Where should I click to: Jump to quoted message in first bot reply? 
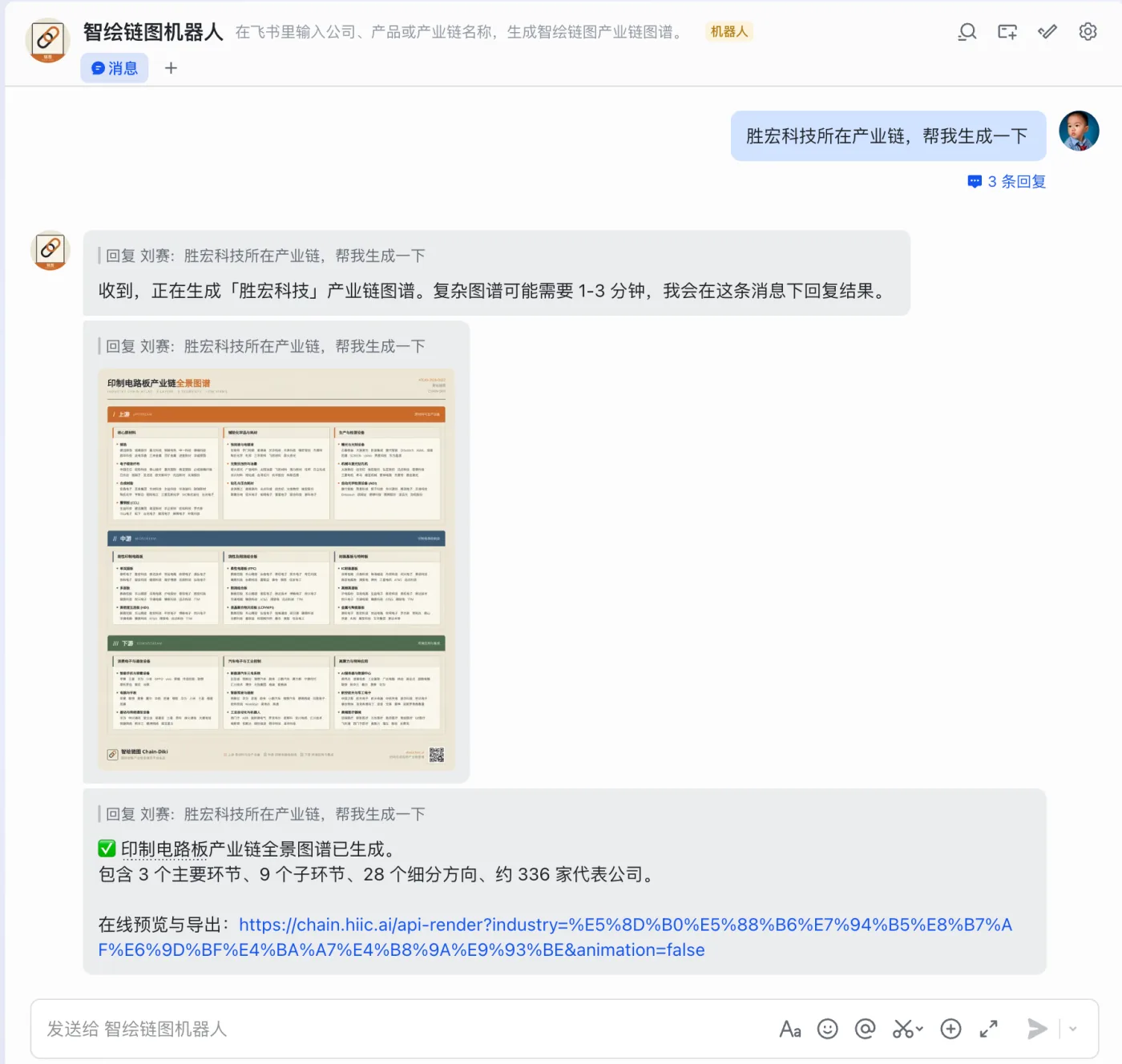(264, 256)
